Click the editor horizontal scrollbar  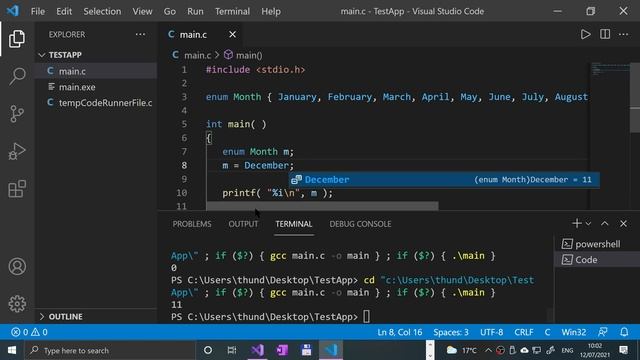coord(322,206)
